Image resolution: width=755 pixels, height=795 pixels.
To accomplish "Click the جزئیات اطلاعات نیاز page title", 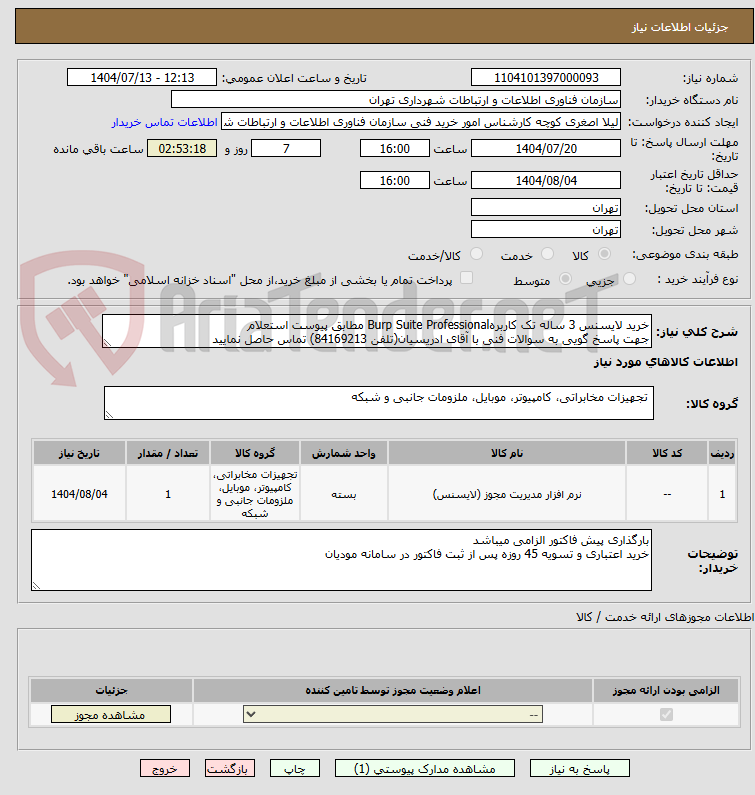I will click(x=680, y=27).
